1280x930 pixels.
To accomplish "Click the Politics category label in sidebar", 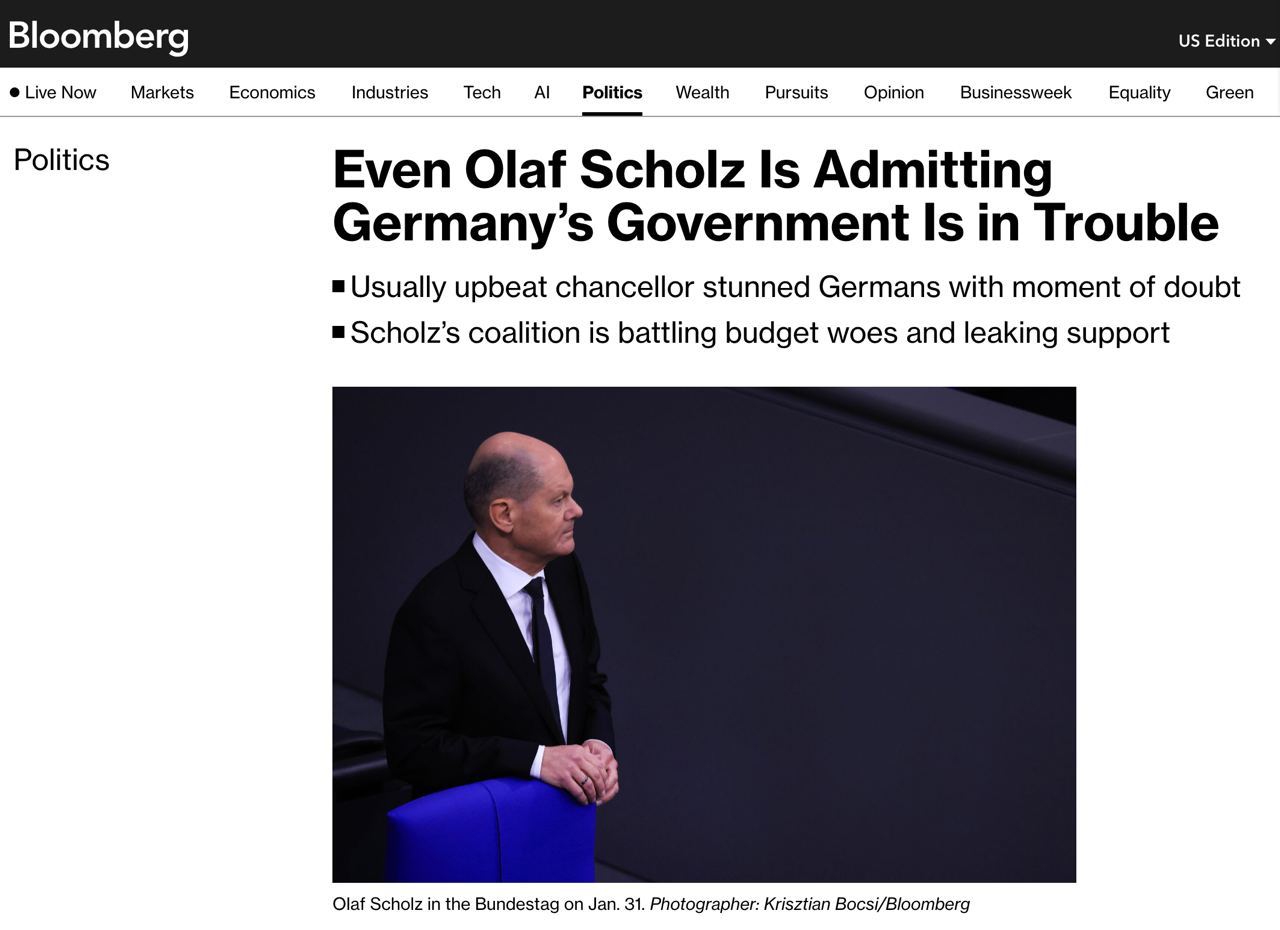I will click(61, 160).
